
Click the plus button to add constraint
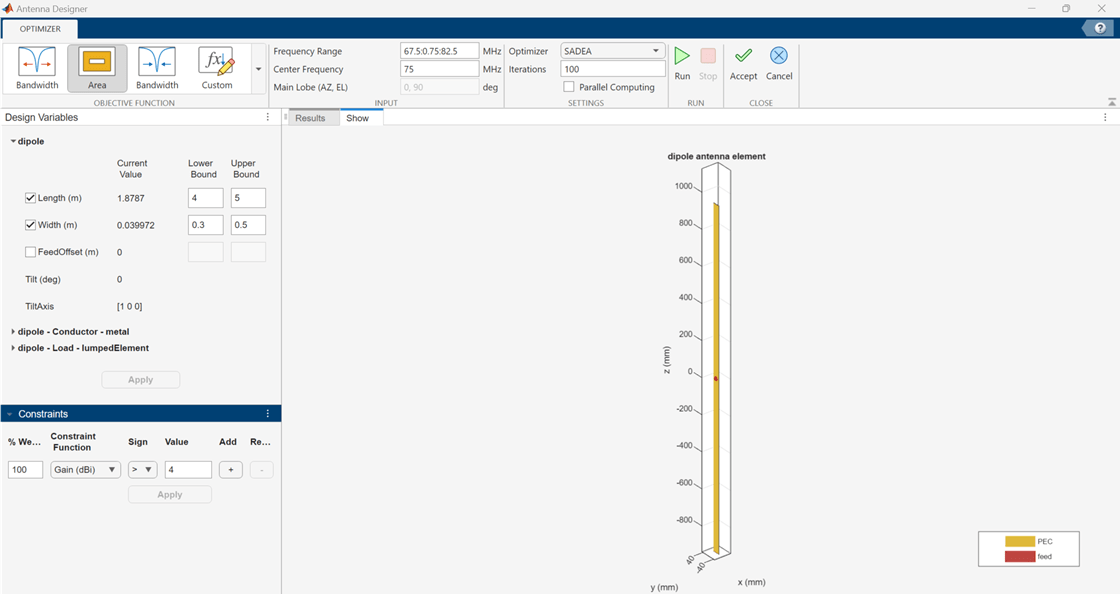pyautogui.click(x=231, y=470)
